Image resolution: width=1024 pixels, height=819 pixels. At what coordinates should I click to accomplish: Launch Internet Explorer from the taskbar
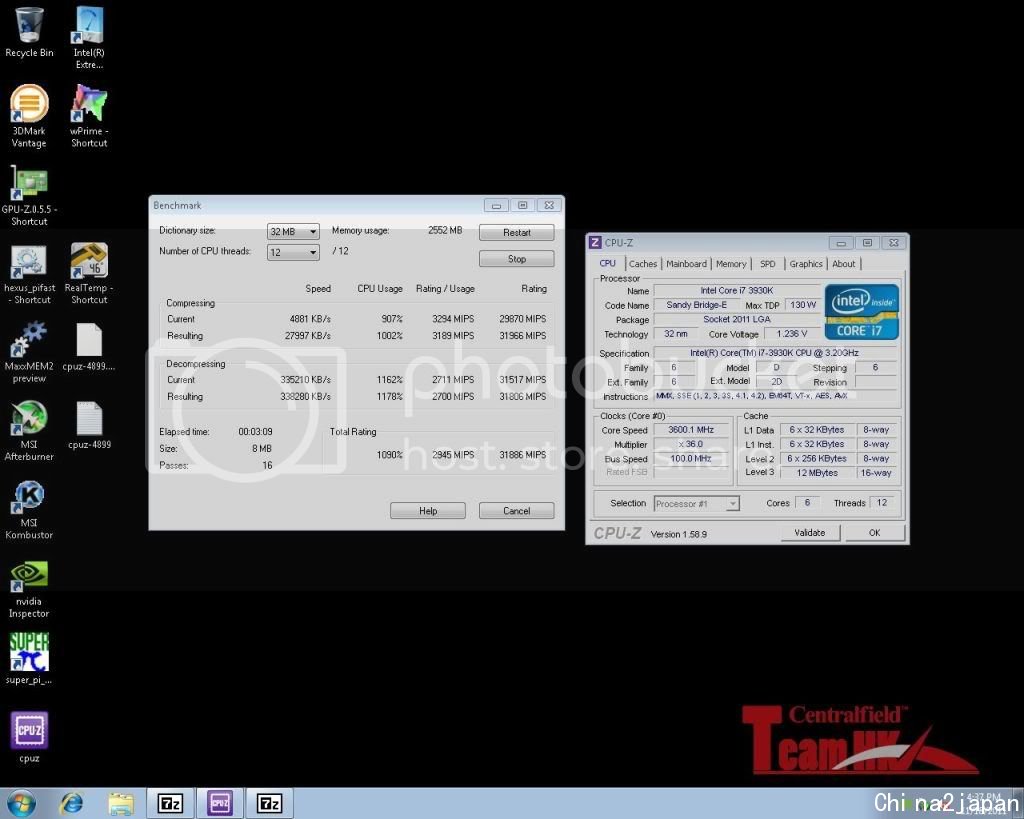pos(71,803)
